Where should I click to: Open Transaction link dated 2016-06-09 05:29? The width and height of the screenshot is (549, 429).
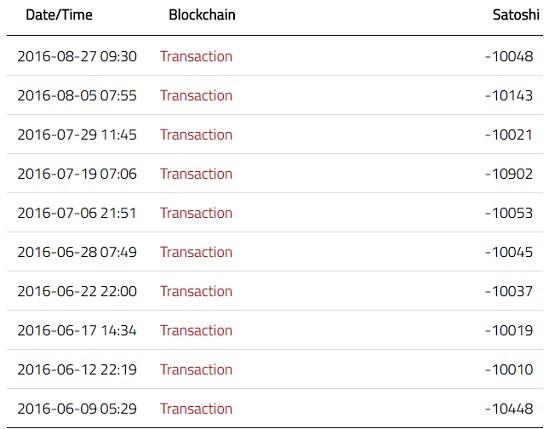pyautogui.click(x=196, y=409)
